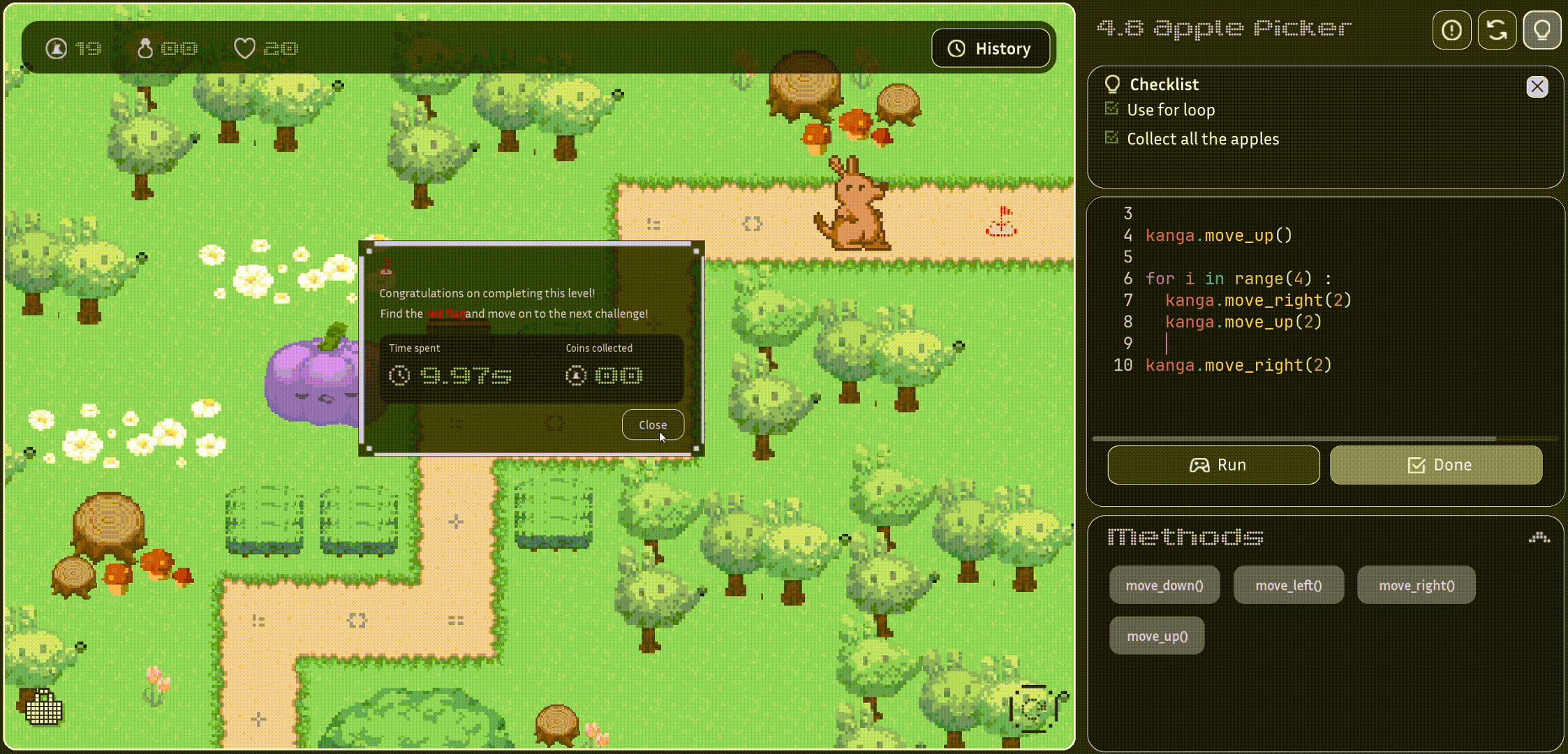Image resolution: width=1568 pixels, height=754 pixels.
Task: Click the Checklist lightbulb icon
Action: tap(1112, 84)
